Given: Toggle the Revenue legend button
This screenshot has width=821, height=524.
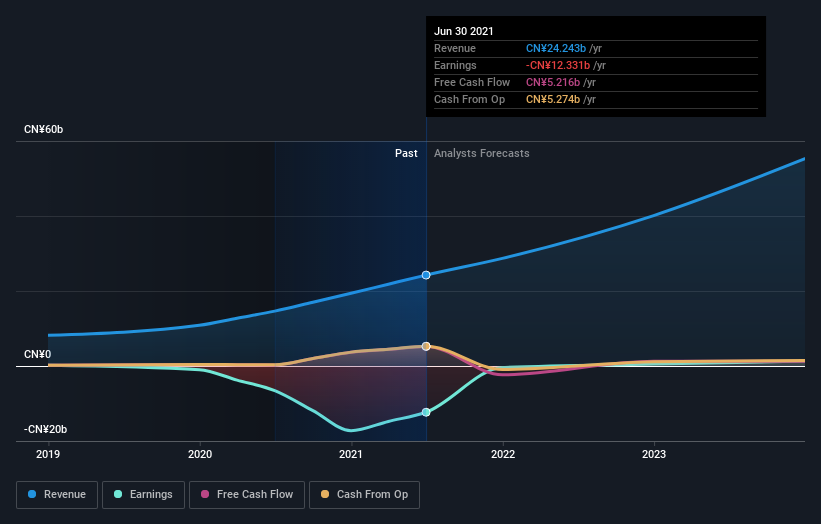Looking at the screenshot, I should (57, 495).
